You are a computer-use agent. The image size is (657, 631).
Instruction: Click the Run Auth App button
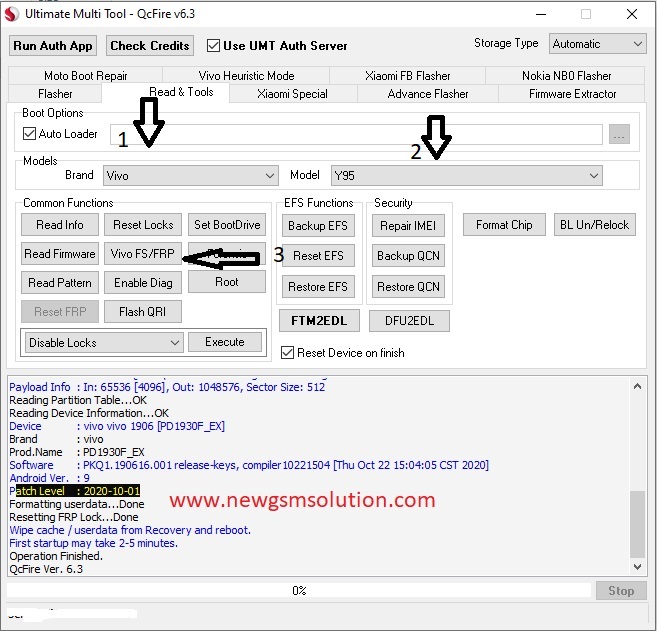coord(53,45)
